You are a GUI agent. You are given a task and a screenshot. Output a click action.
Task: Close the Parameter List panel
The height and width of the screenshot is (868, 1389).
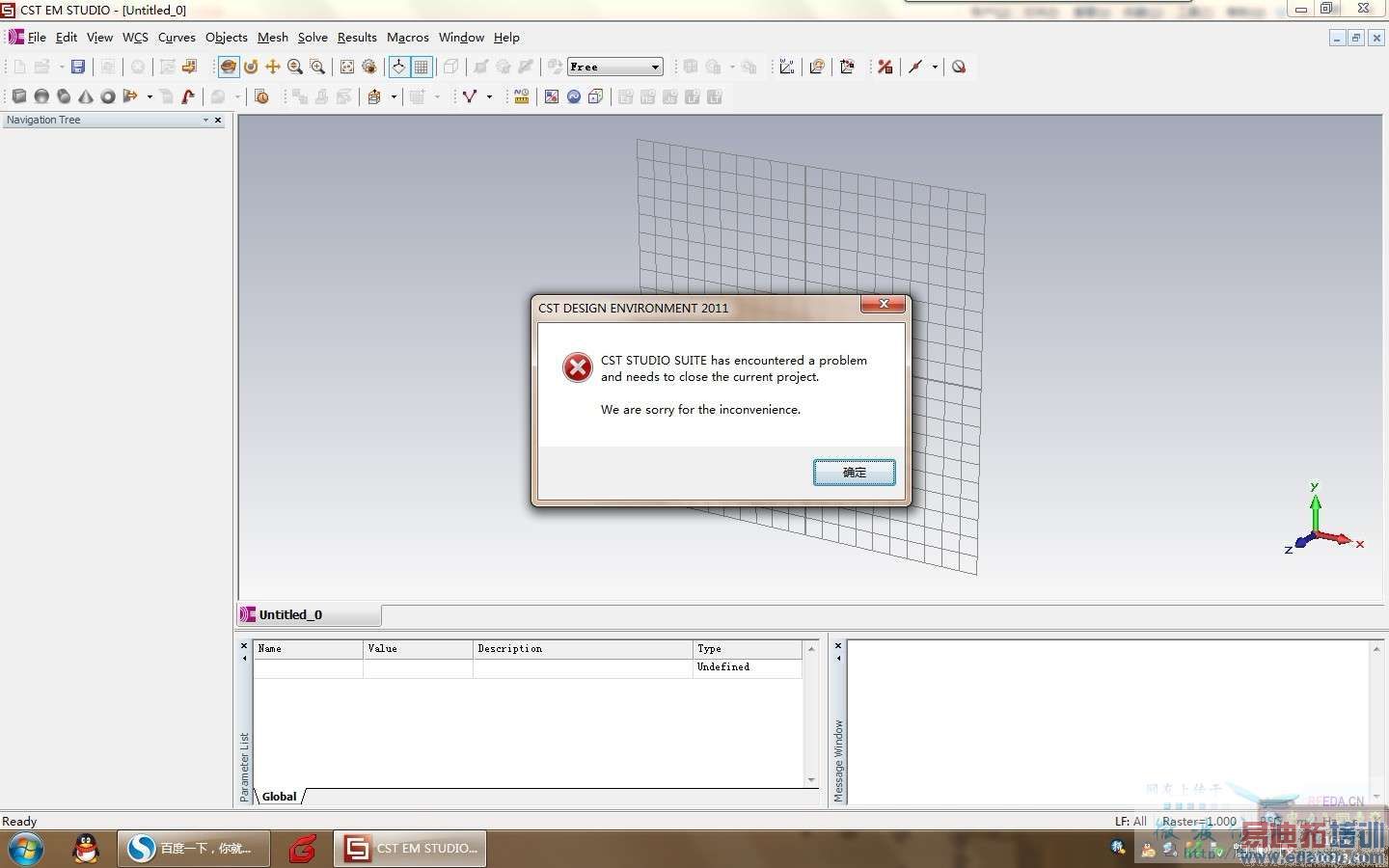pyautogui.click(x=244, y=645)
